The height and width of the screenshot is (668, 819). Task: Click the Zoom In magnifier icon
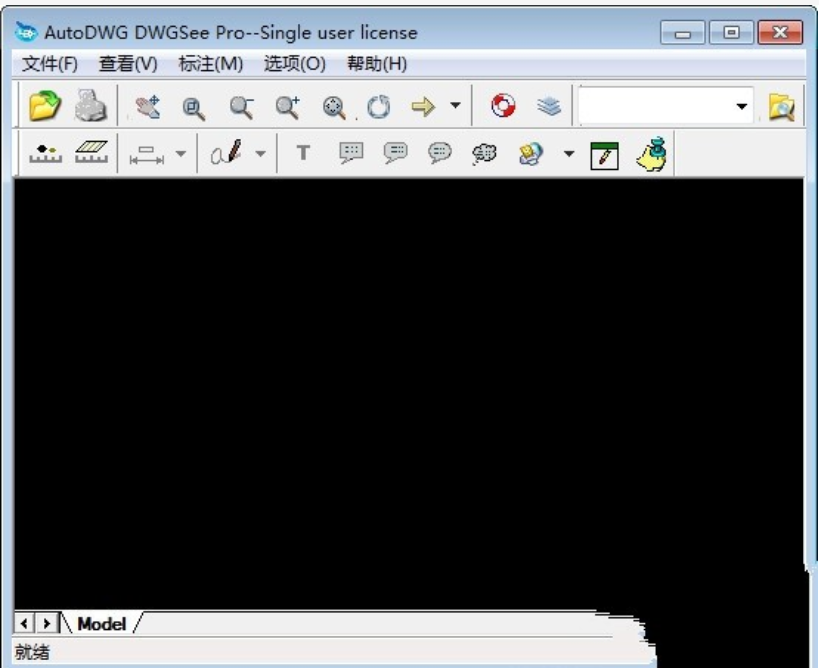[x=288, y=107]
